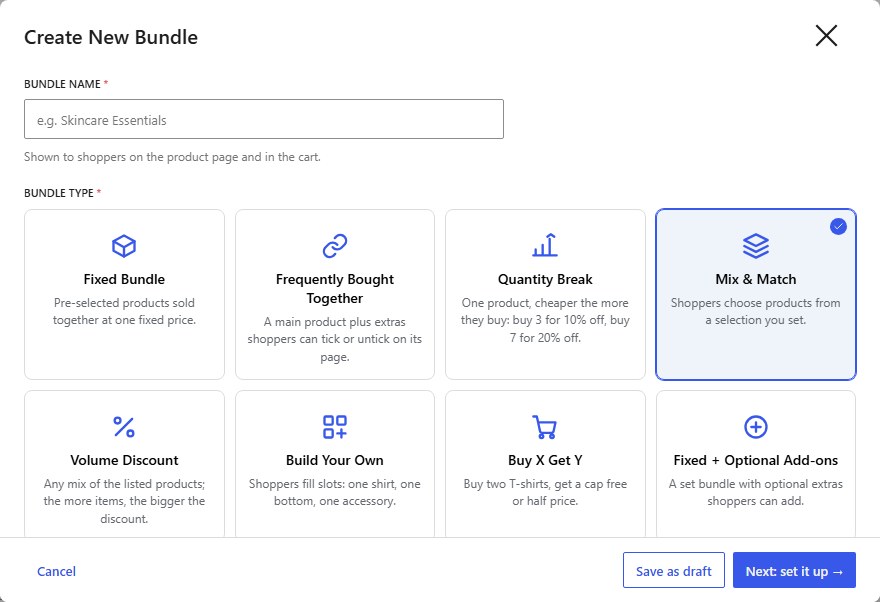
Task: Click the "Volume Discount" title text
Action: 124,460
